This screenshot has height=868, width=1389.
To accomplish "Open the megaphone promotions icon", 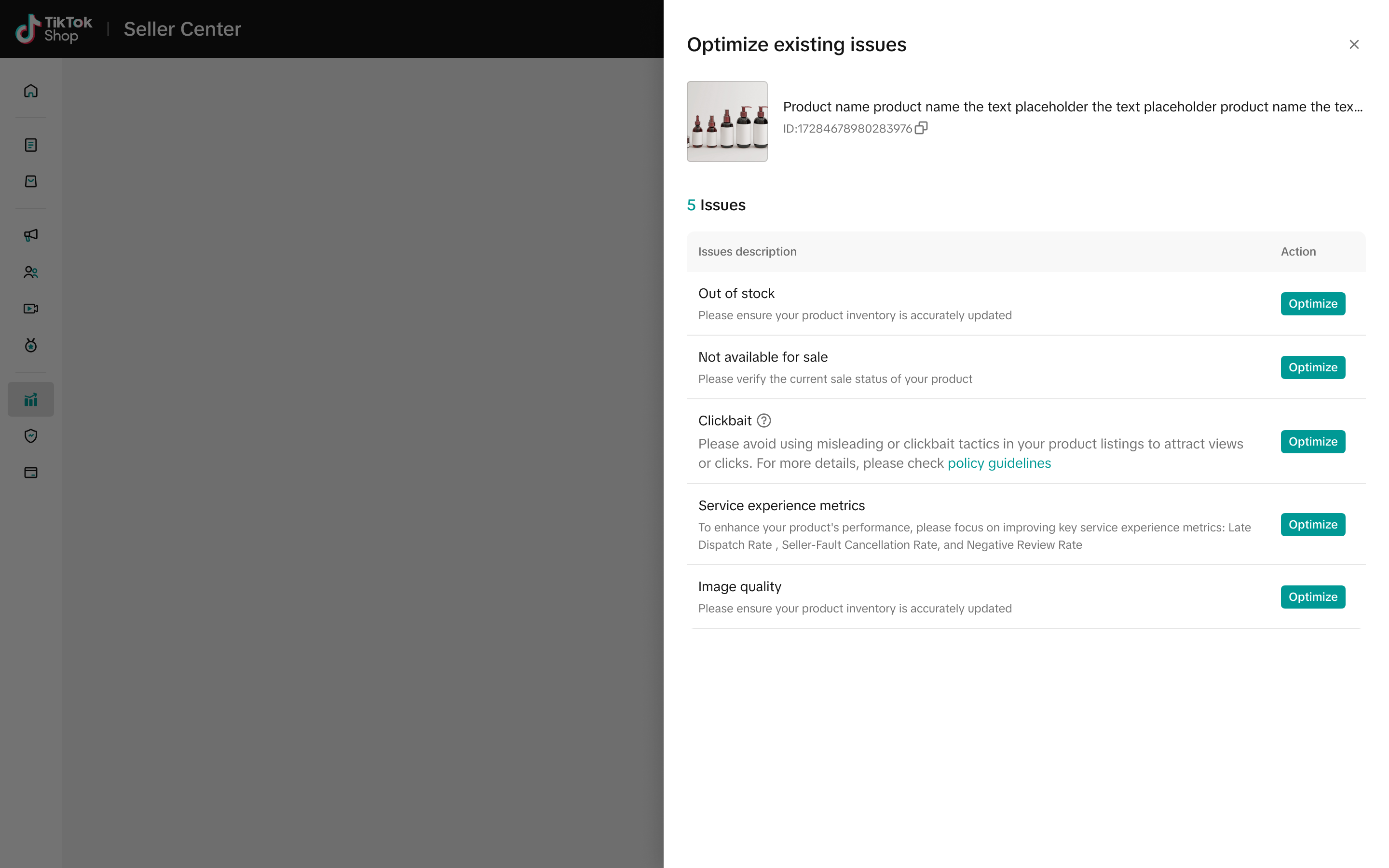I will [31, 235].
